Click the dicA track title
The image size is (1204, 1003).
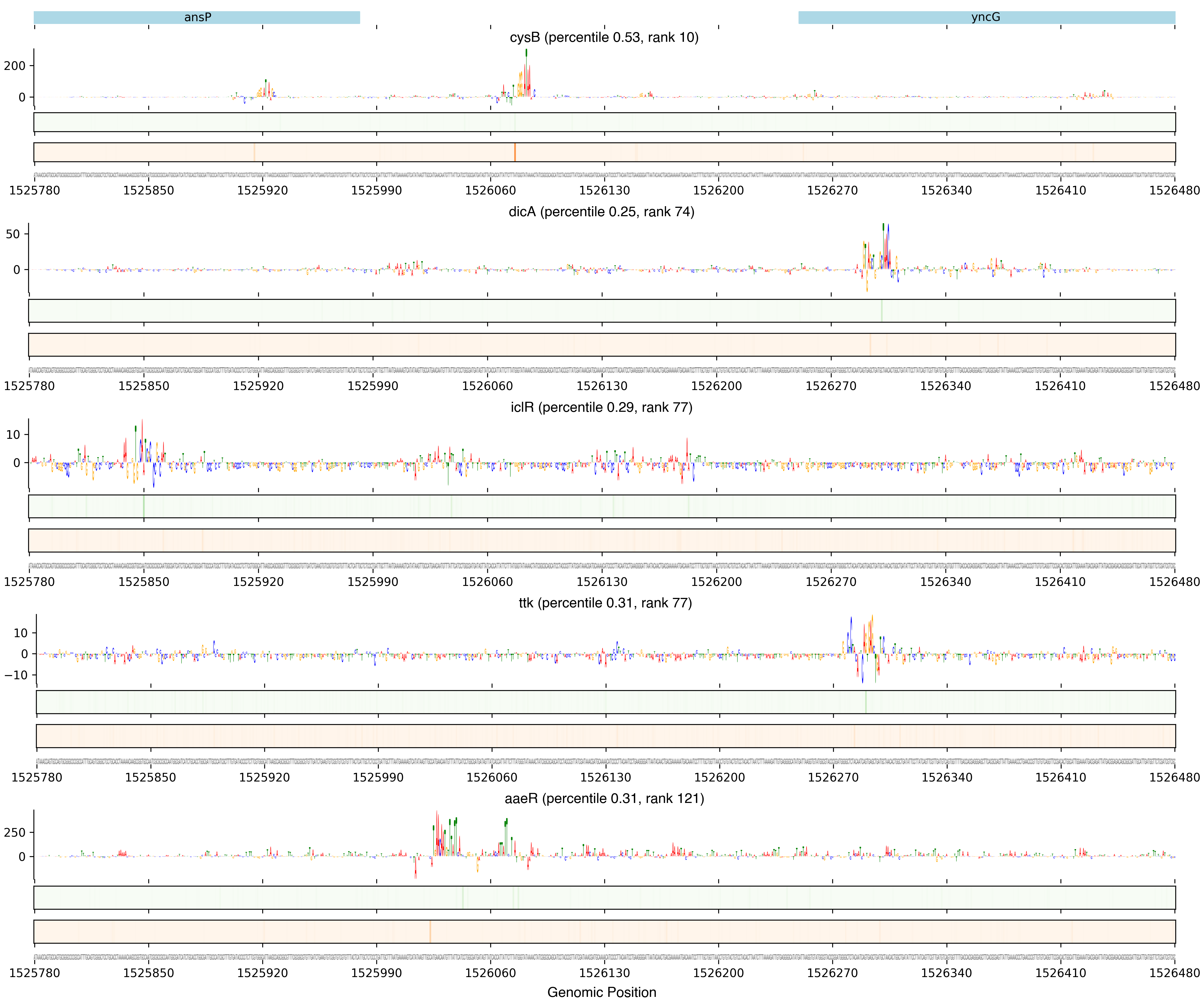tap(601, 211)
